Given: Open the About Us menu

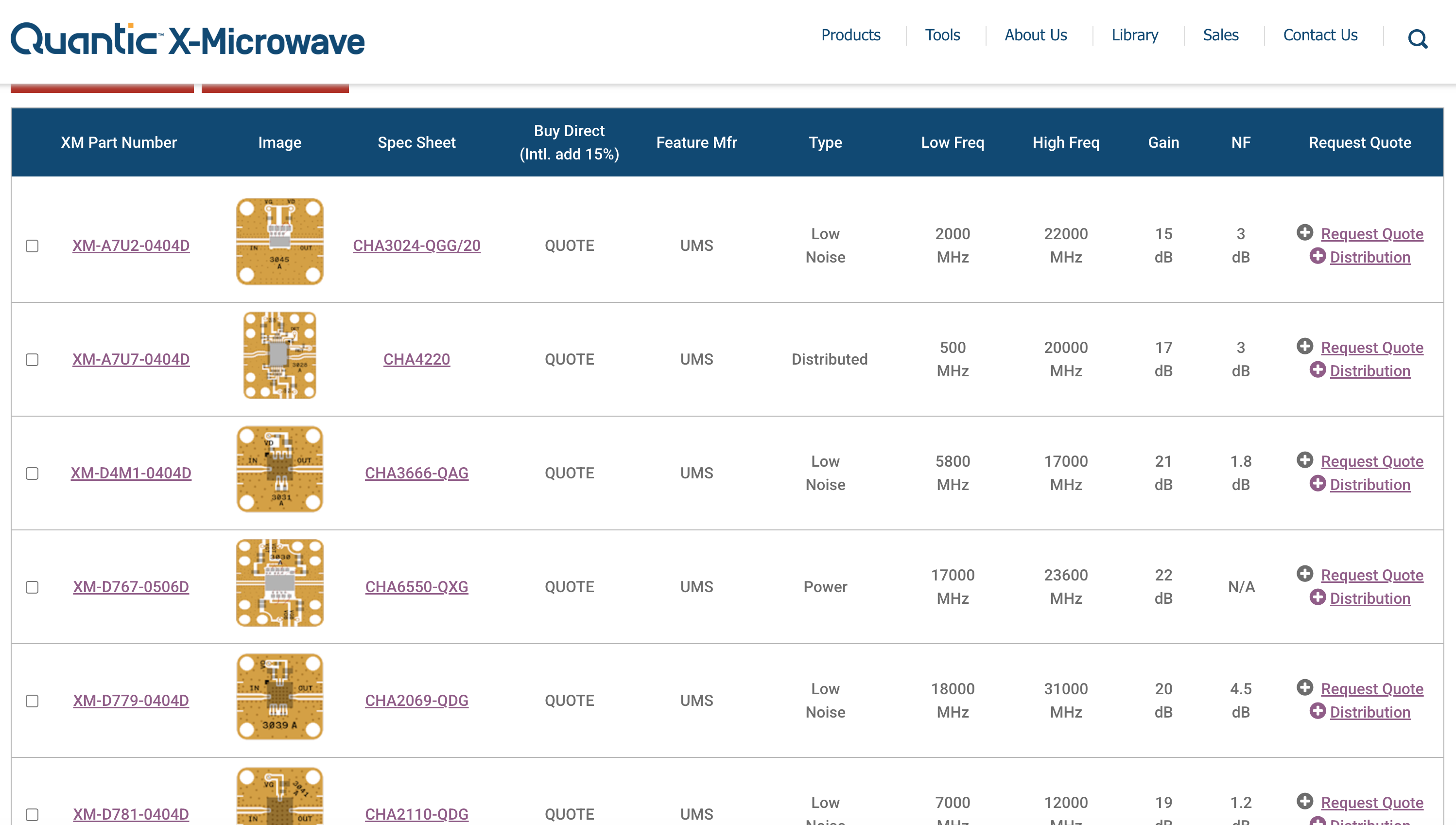Looking at the screenshot, I should [x=1036, y=35].
